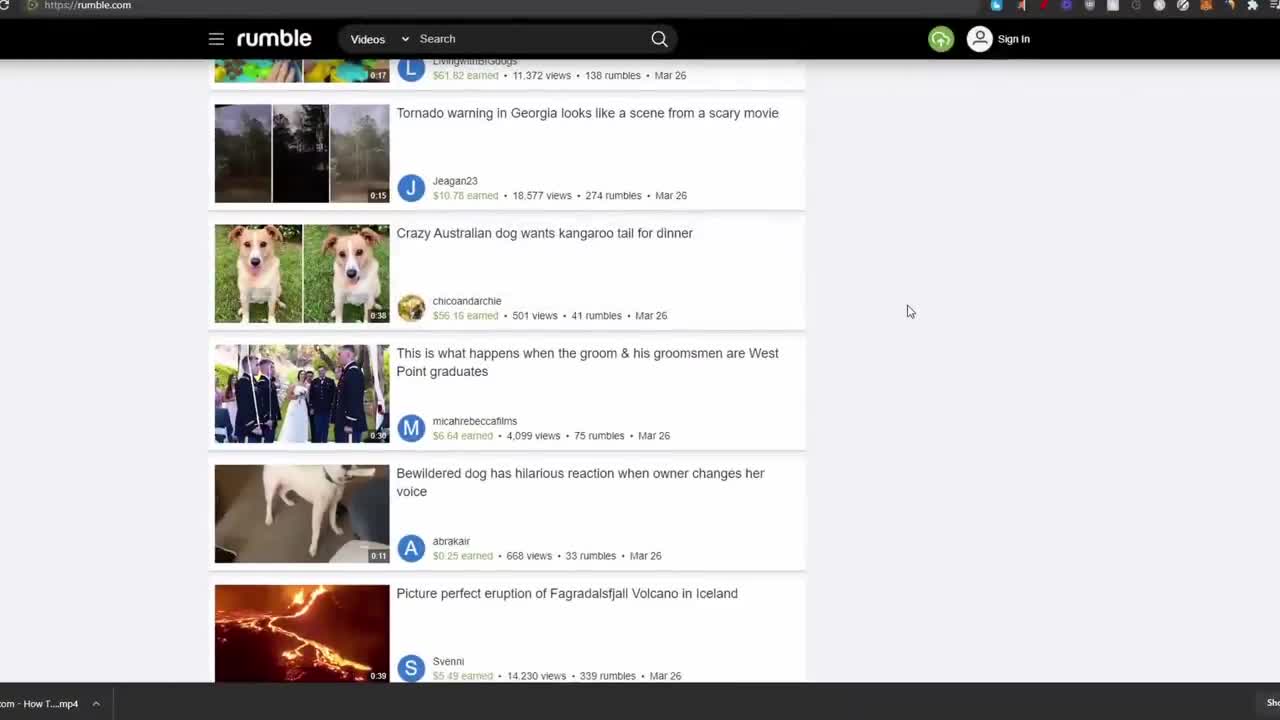Open chicoandarchie channel name
The width and height of the screenshot is (1280, 720).
[467, 301]
